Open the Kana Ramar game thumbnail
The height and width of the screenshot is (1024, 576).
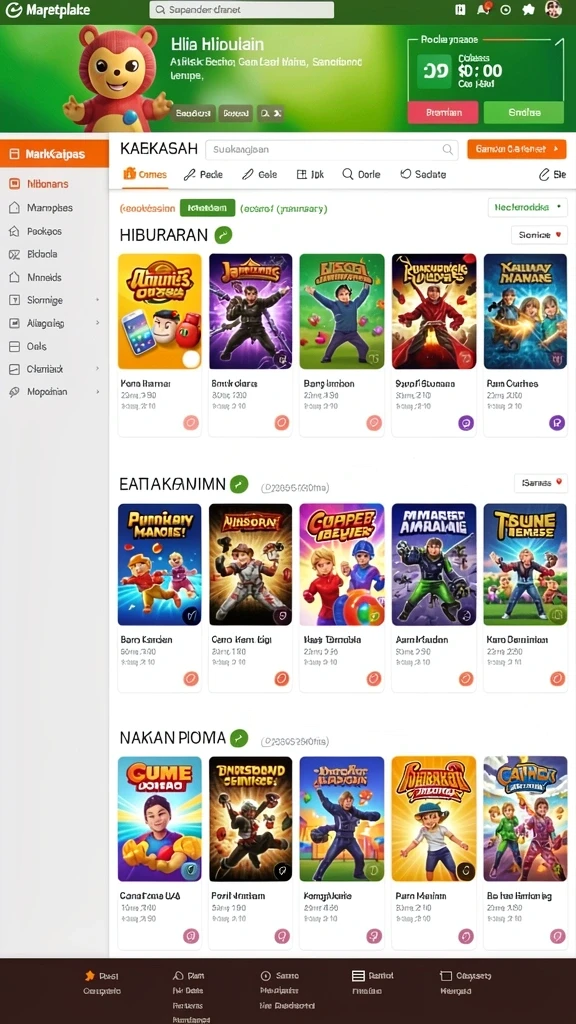[159, 312]
